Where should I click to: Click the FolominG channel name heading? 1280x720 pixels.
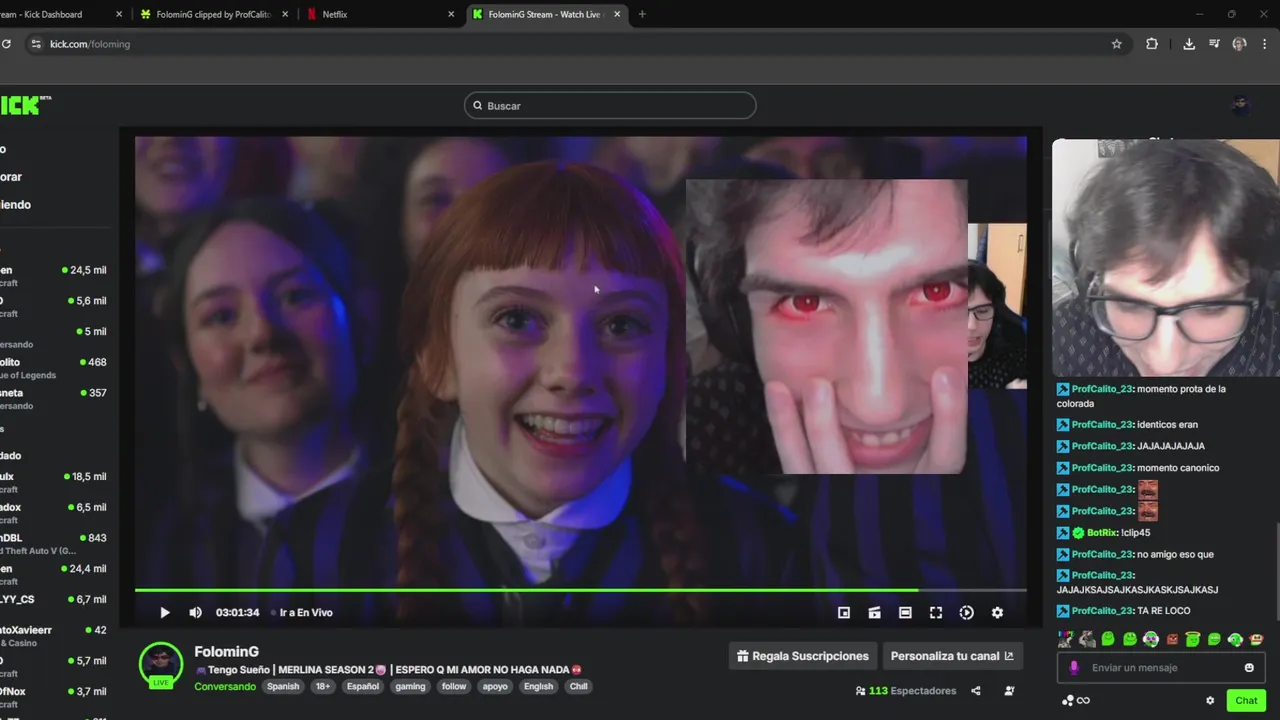click(226, 652)
